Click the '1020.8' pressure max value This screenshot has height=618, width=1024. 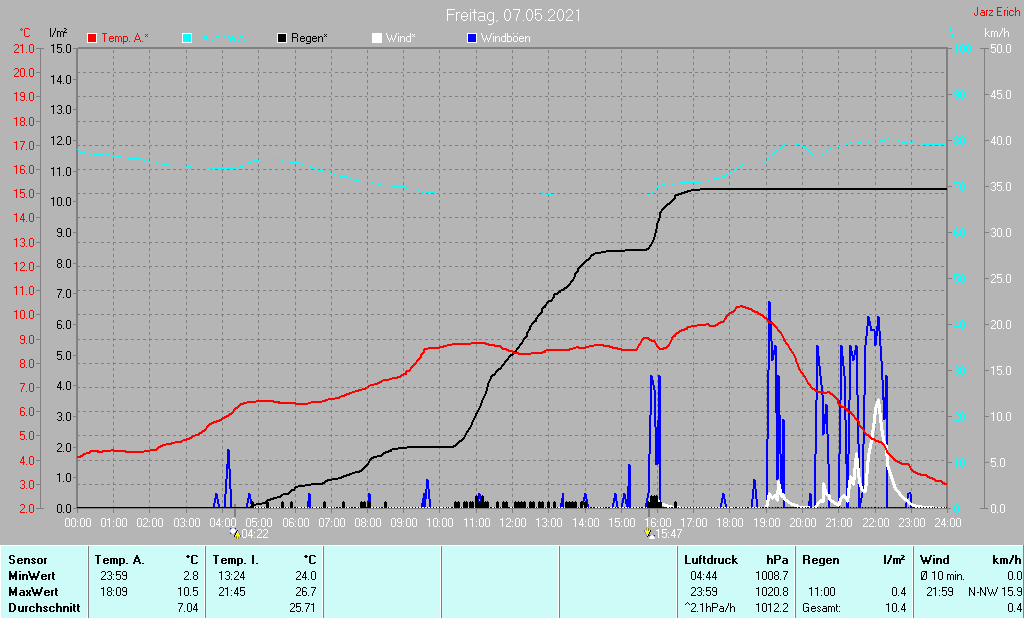coord(772,592)
